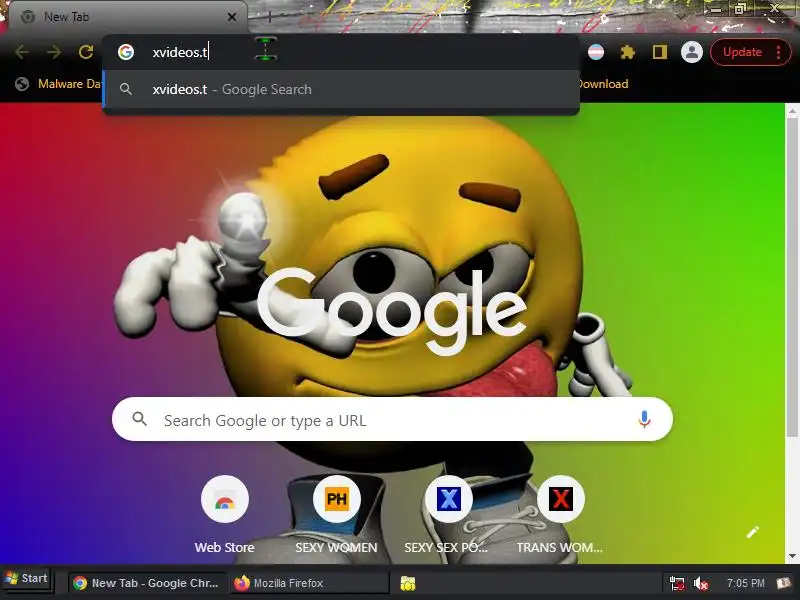
Task: Click the scrollbar down arrow
Action: pos(792,556)
